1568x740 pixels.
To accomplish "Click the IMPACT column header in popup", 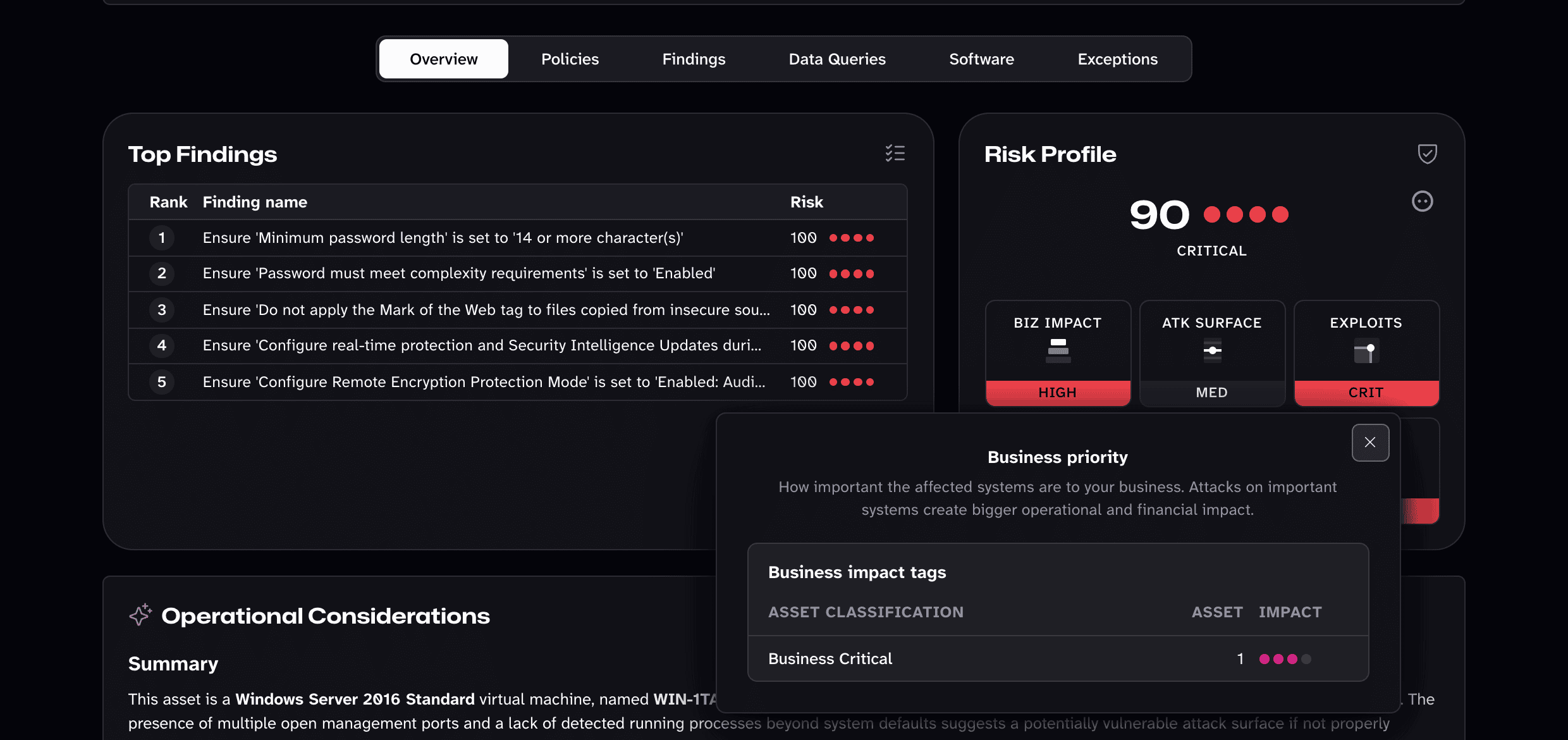I will tap(1290, 612).
